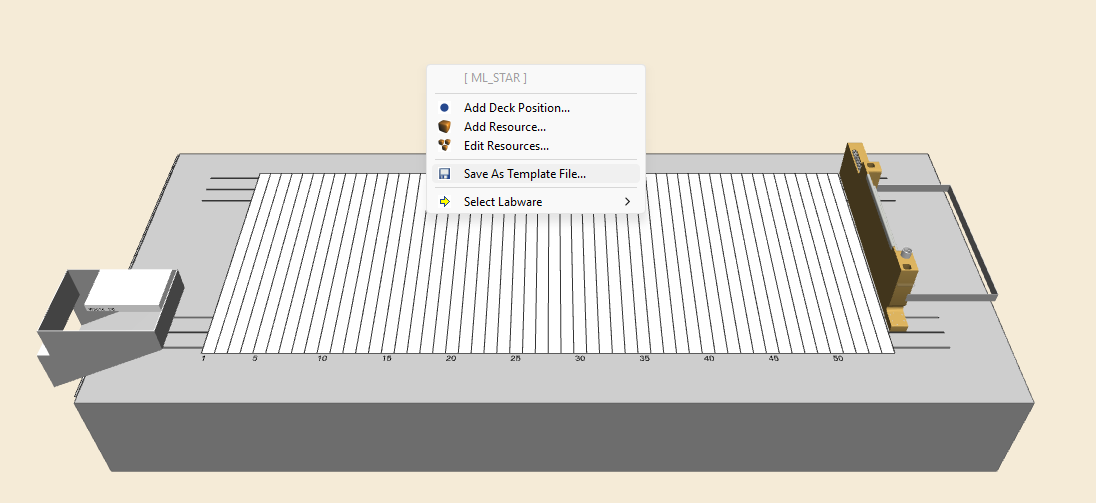Click the [ ML_STAR ] menu header
This screenshot has height=503, width=1096.
point(495,78)
